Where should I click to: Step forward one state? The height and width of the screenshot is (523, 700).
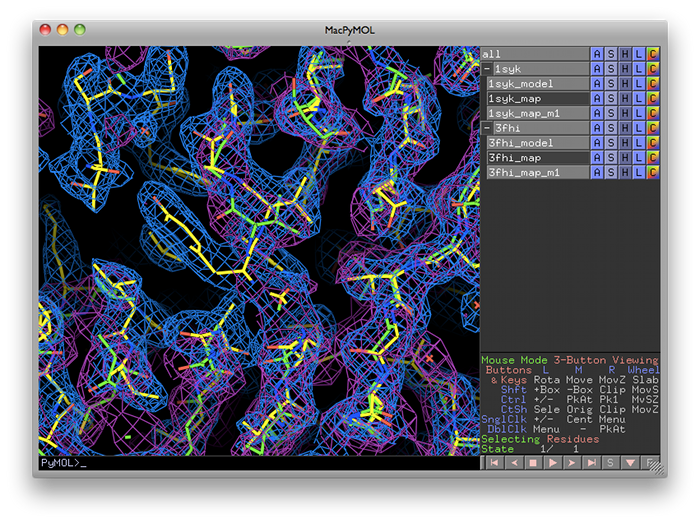[x=573, y=463]
